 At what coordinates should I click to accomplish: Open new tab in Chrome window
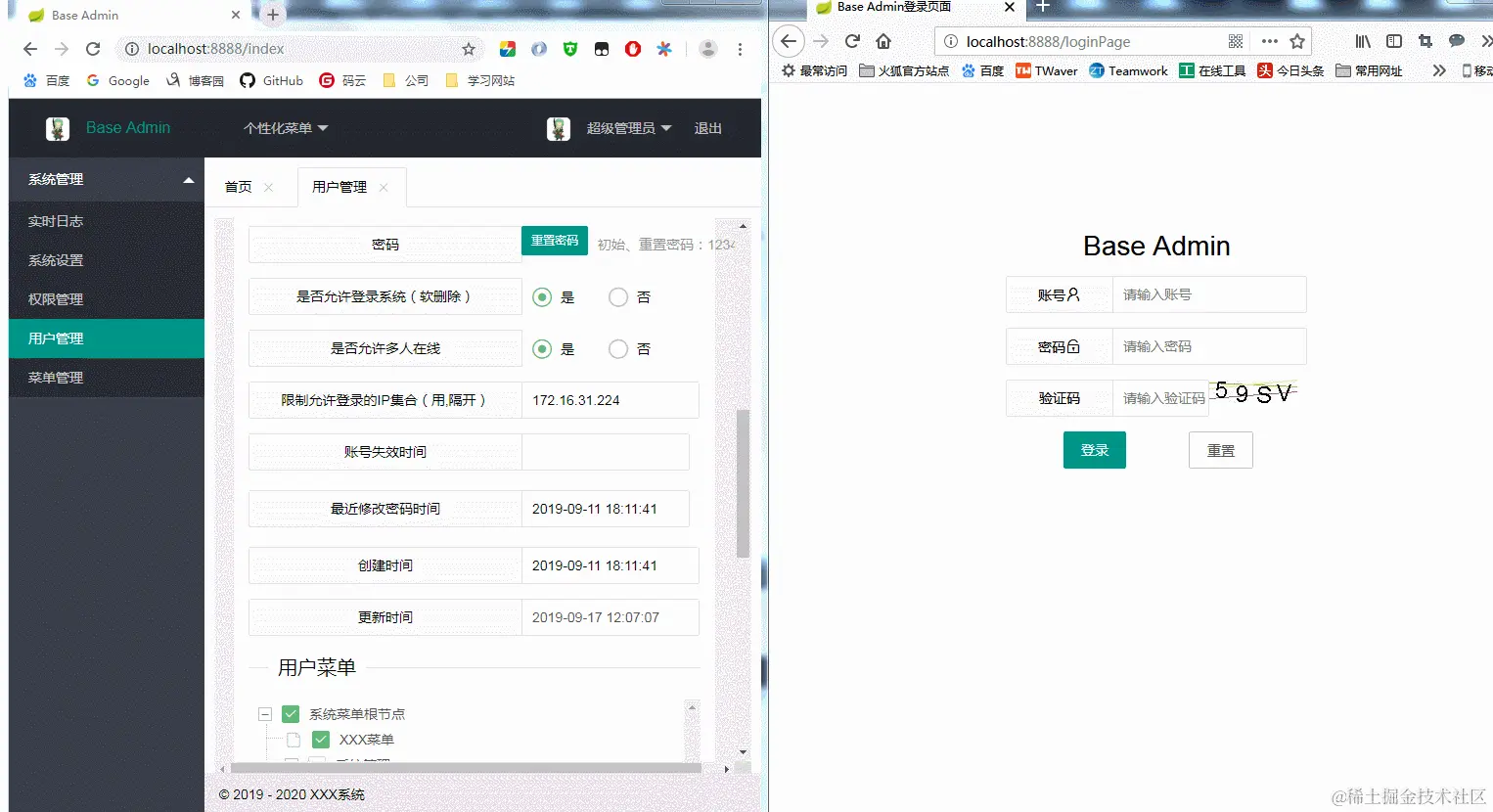point(273,15)
